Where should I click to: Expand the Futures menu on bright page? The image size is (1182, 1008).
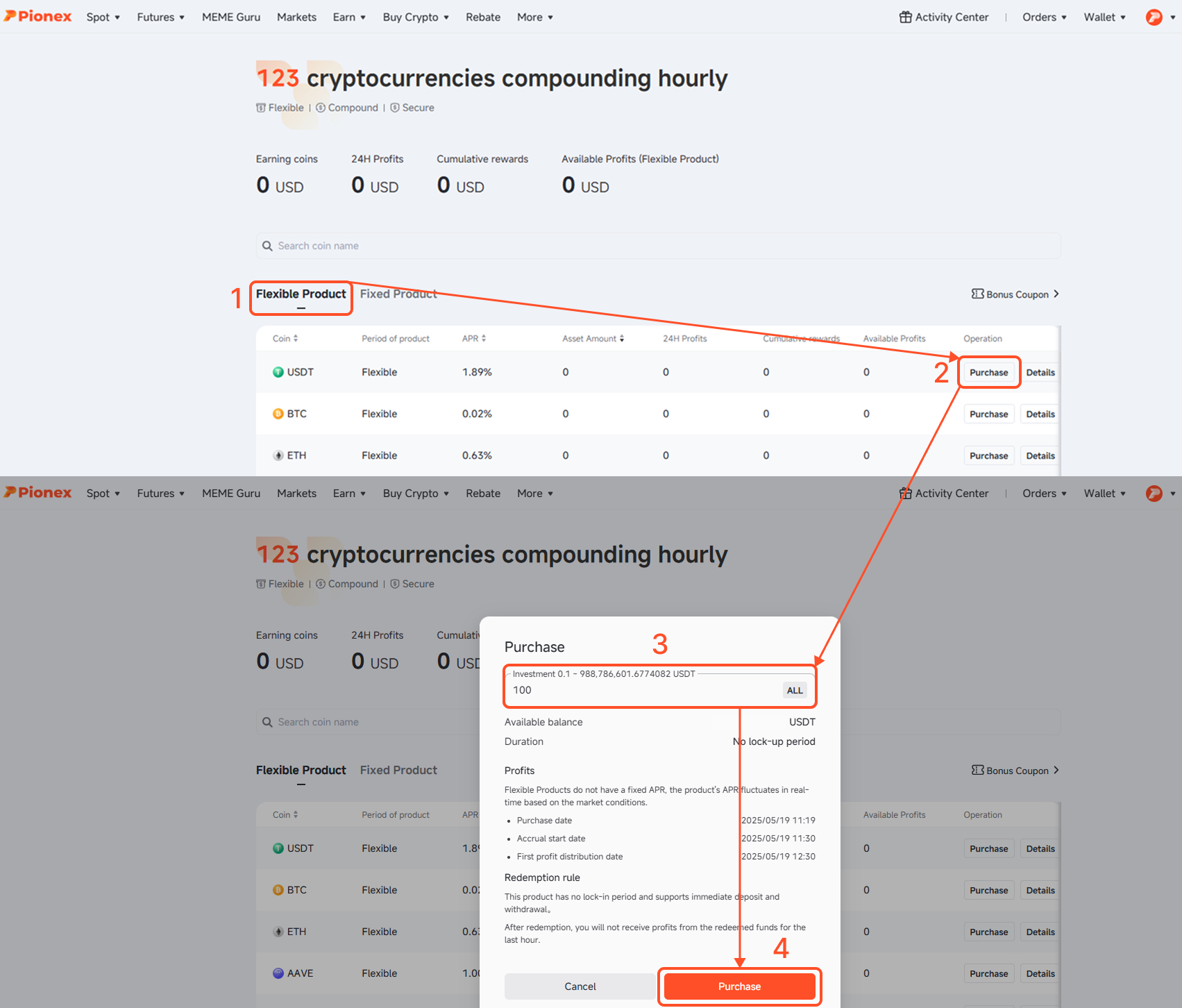tap(161, 17)
